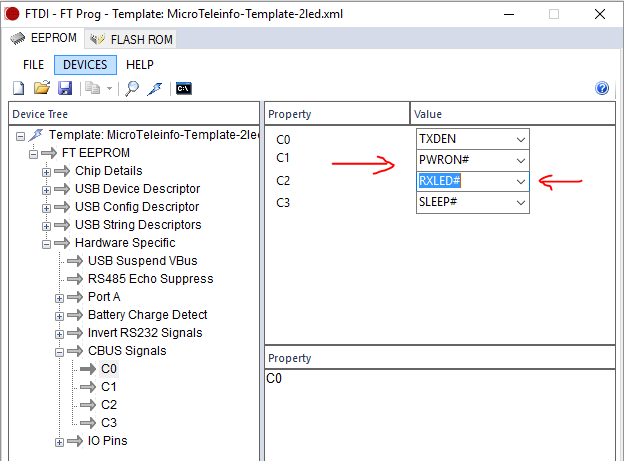Image resolution: width=624 pixels, height=461 pixels.
Task: Select the C2 item under CBUS Signals
Action: pyautogui.click(x=109, y=404)
